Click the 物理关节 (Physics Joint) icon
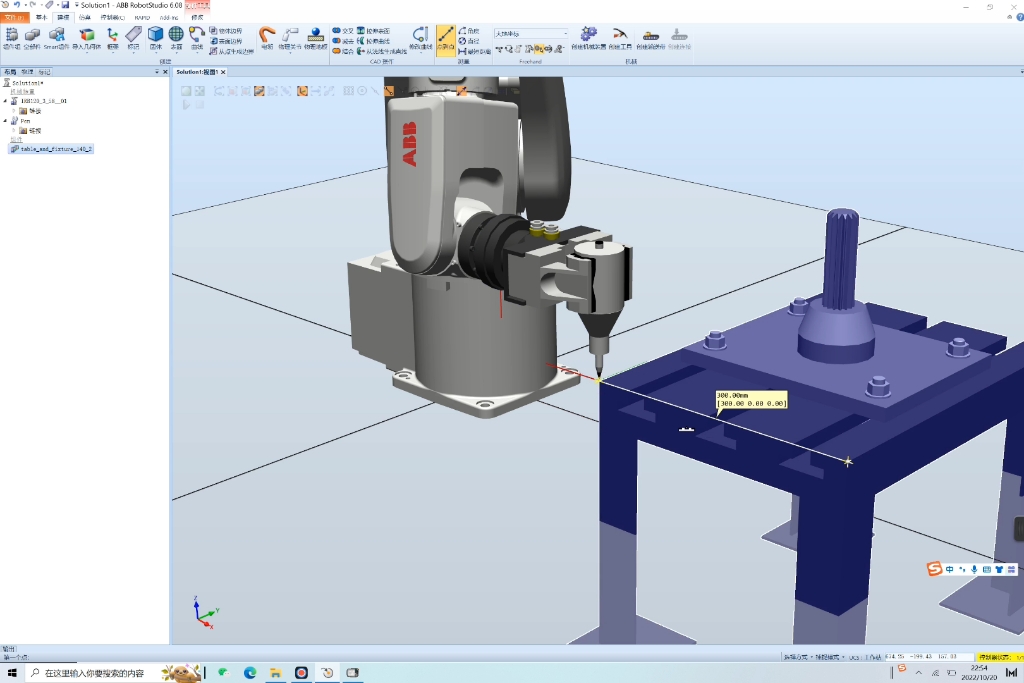 [x=288, y=37]
